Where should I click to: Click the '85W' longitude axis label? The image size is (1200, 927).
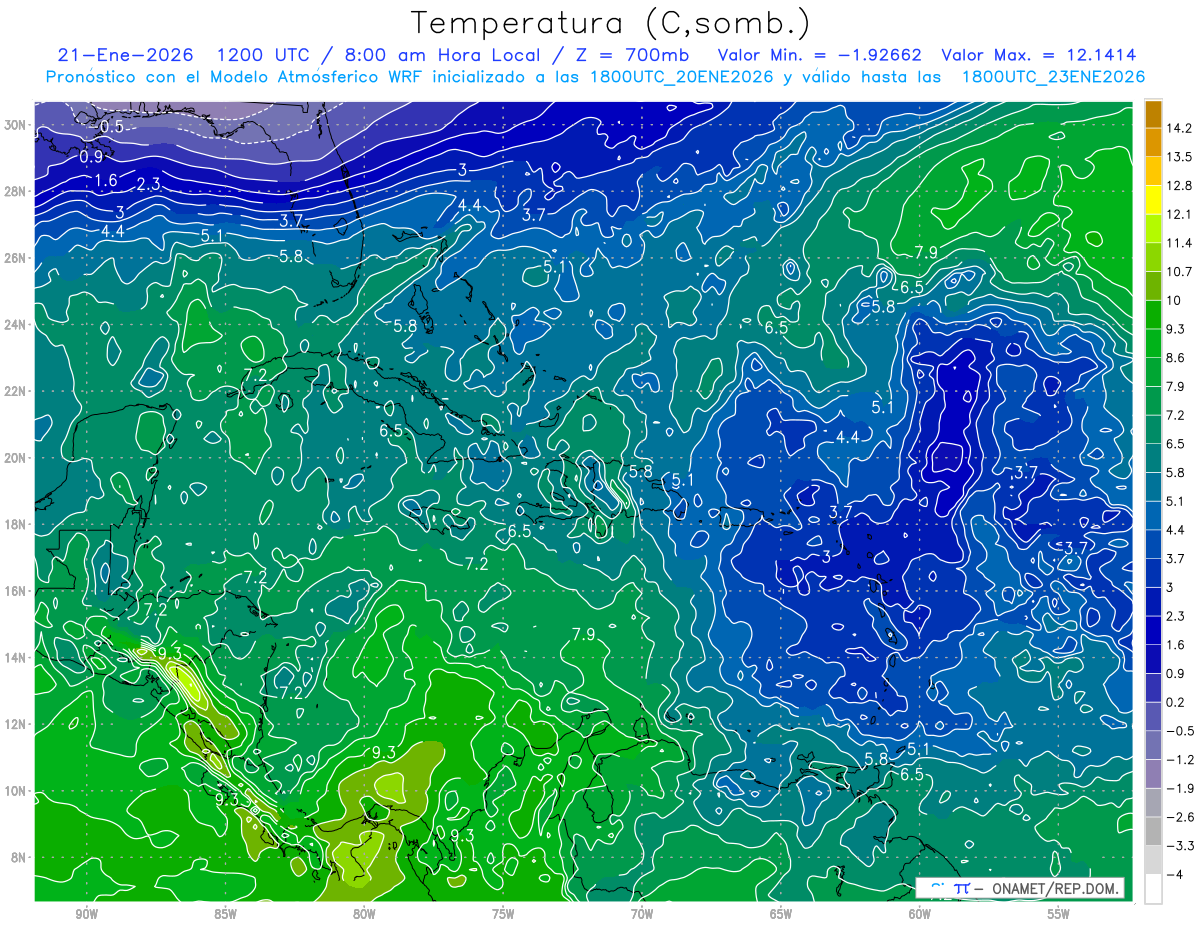coord(225,914)
